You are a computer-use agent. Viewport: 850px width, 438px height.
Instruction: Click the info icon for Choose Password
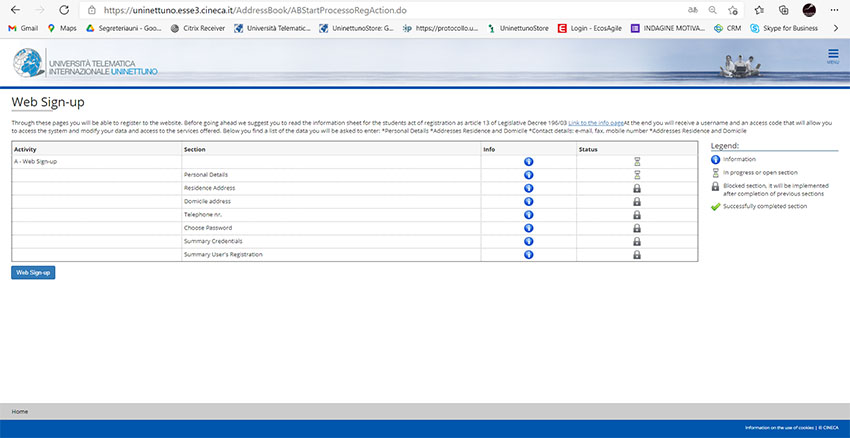(528, 228)
